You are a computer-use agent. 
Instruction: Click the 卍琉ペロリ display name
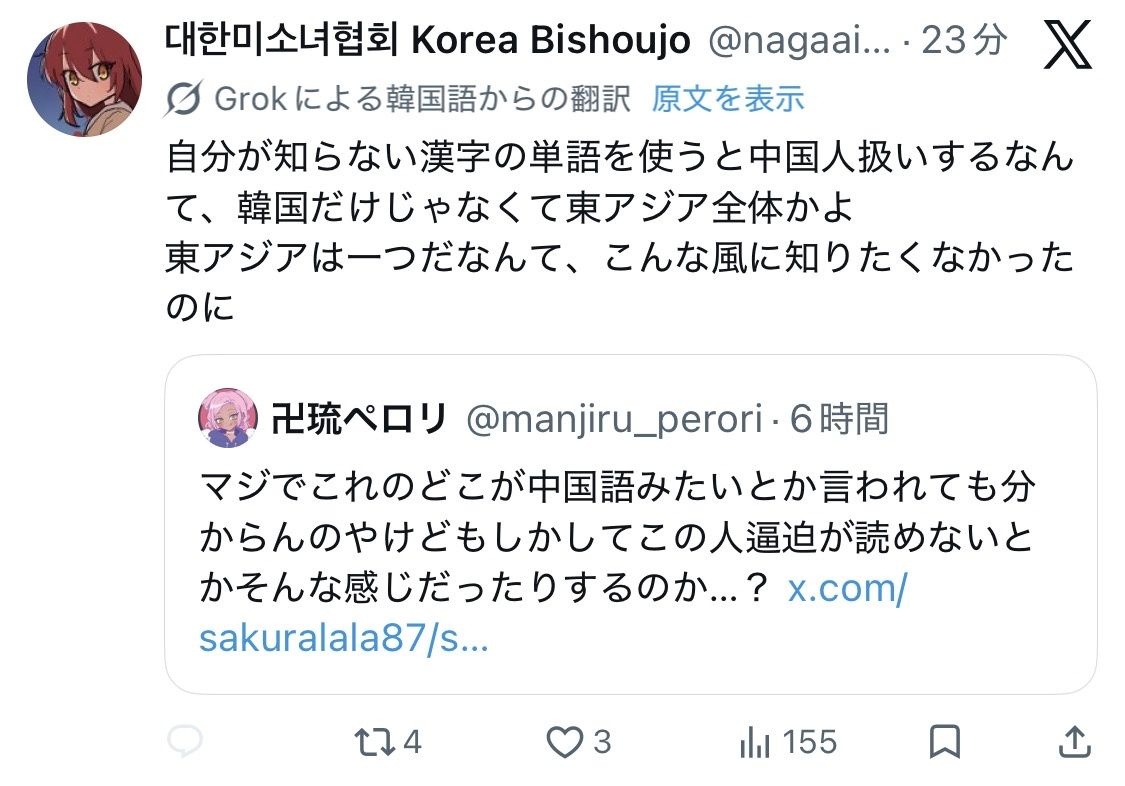click(358, 419)
